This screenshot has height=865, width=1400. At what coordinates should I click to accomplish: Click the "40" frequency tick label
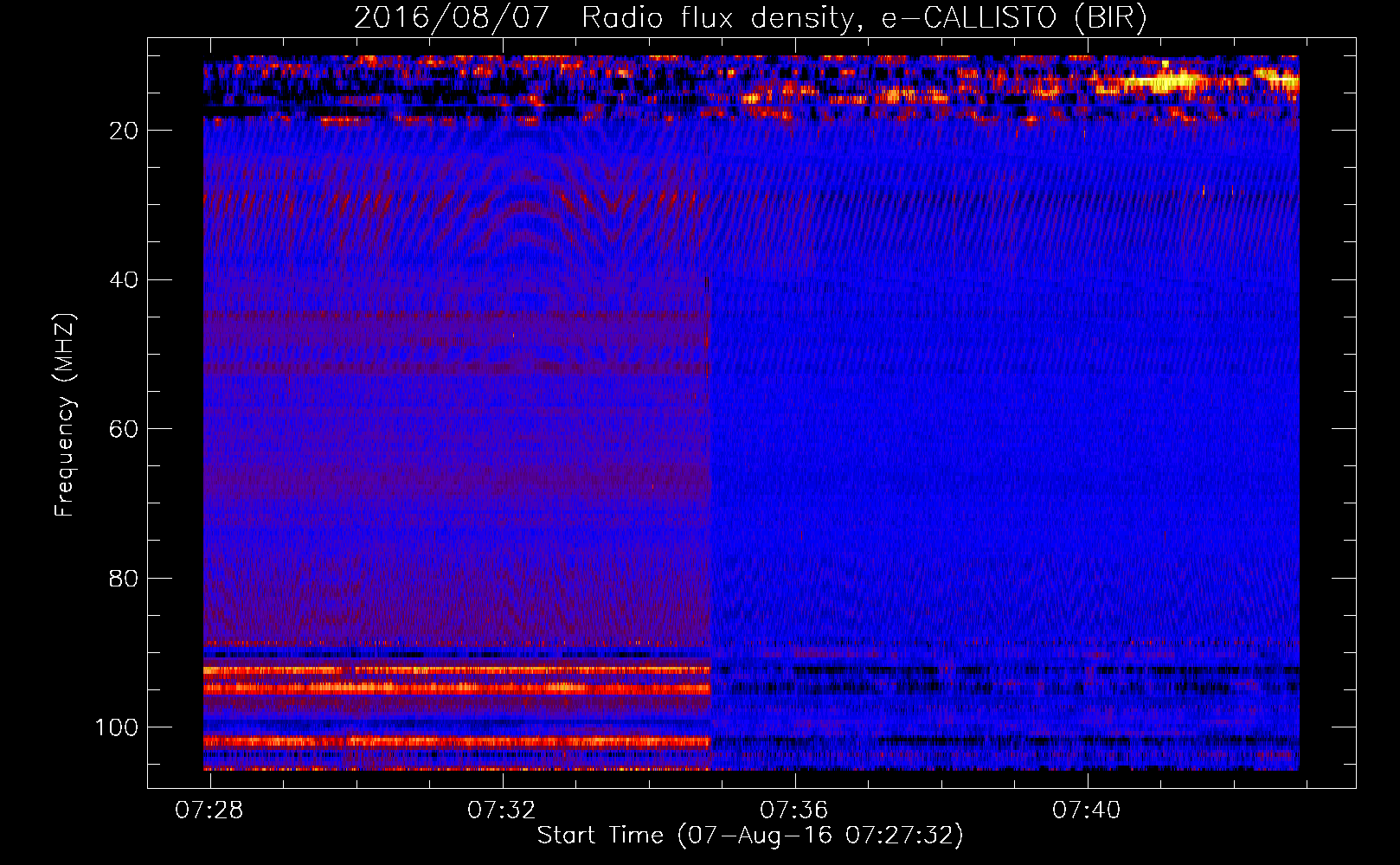125,280
